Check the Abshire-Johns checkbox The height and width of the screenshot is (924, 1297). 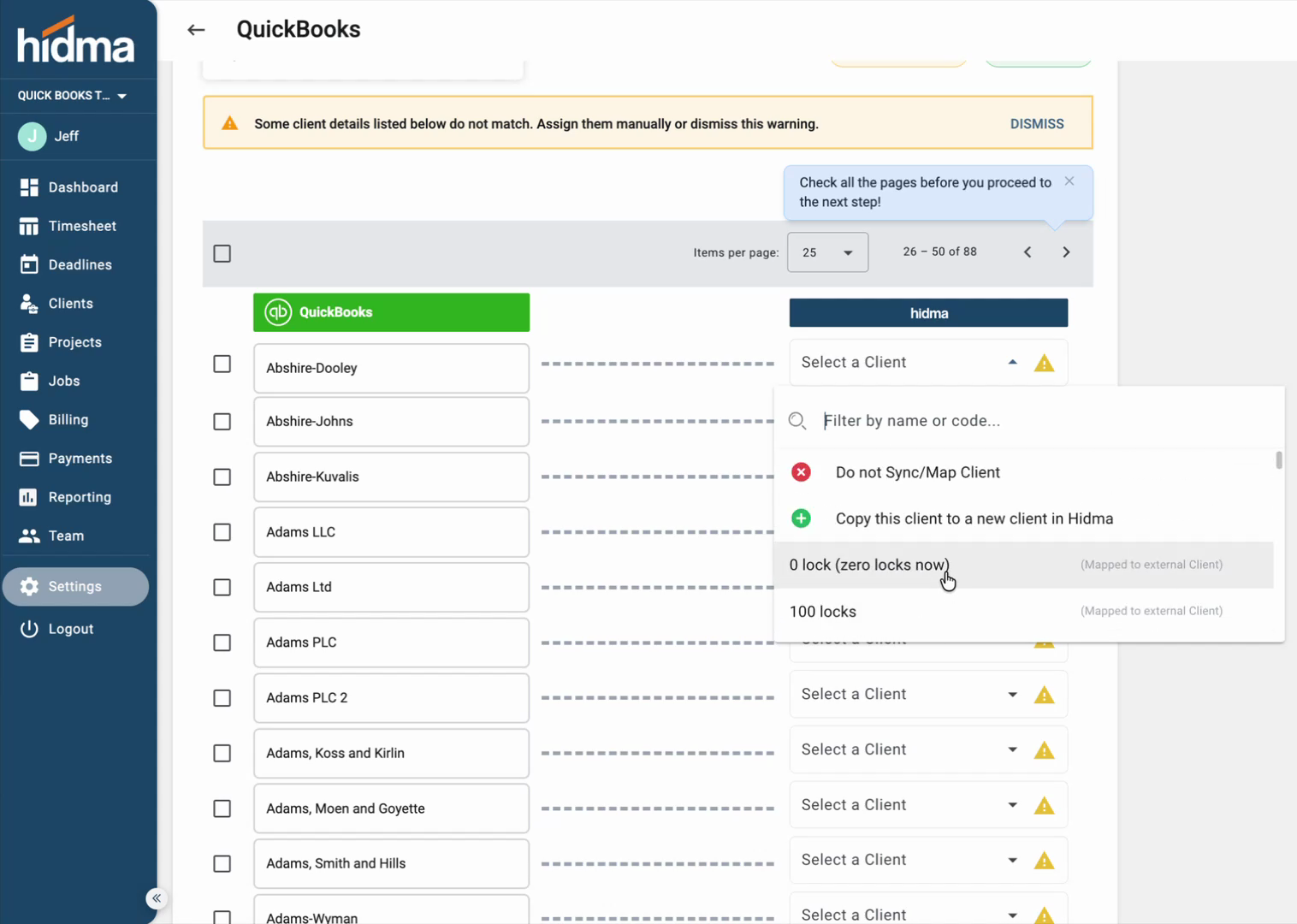(x=222, y=422)
